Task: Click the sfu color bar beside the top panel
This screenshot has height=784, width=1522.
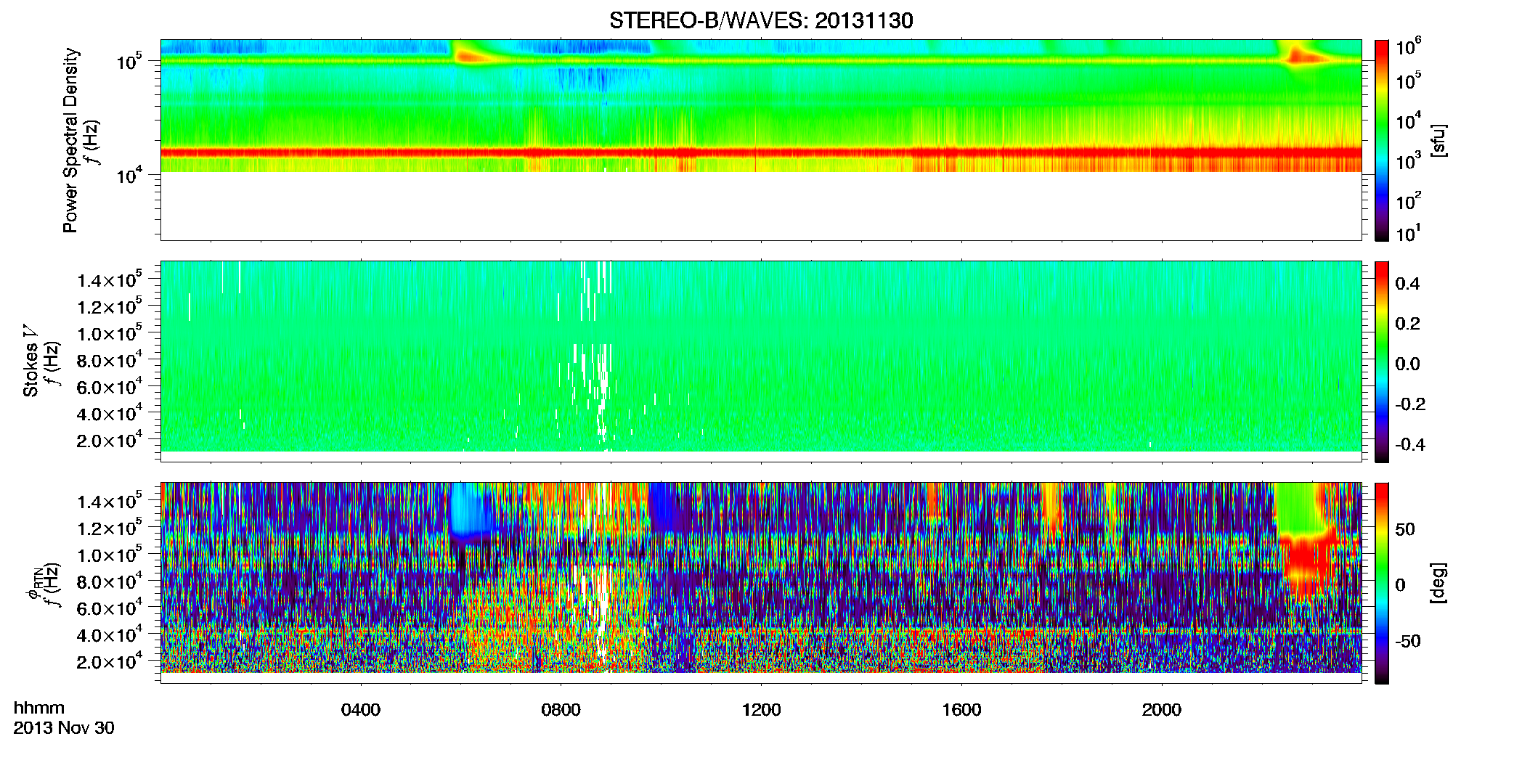Action: [x=1382, y=140]
